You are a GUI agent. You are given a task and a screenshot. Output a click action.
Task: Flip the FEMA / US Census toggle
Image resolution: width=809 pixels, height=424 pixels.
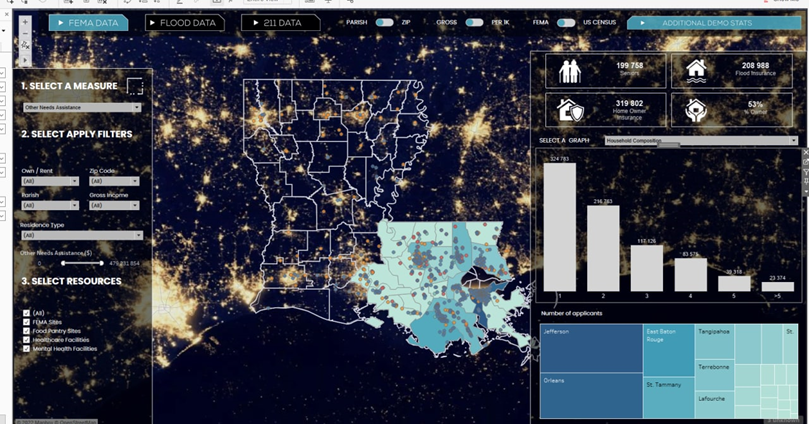[x=566, y=21]
